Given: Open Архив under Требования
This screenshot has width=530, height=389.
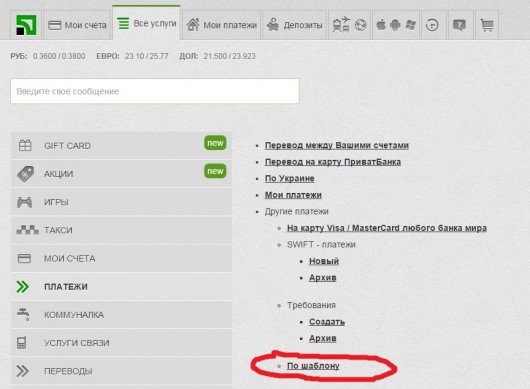Looking at the screenshot, I should click(322, 338).
